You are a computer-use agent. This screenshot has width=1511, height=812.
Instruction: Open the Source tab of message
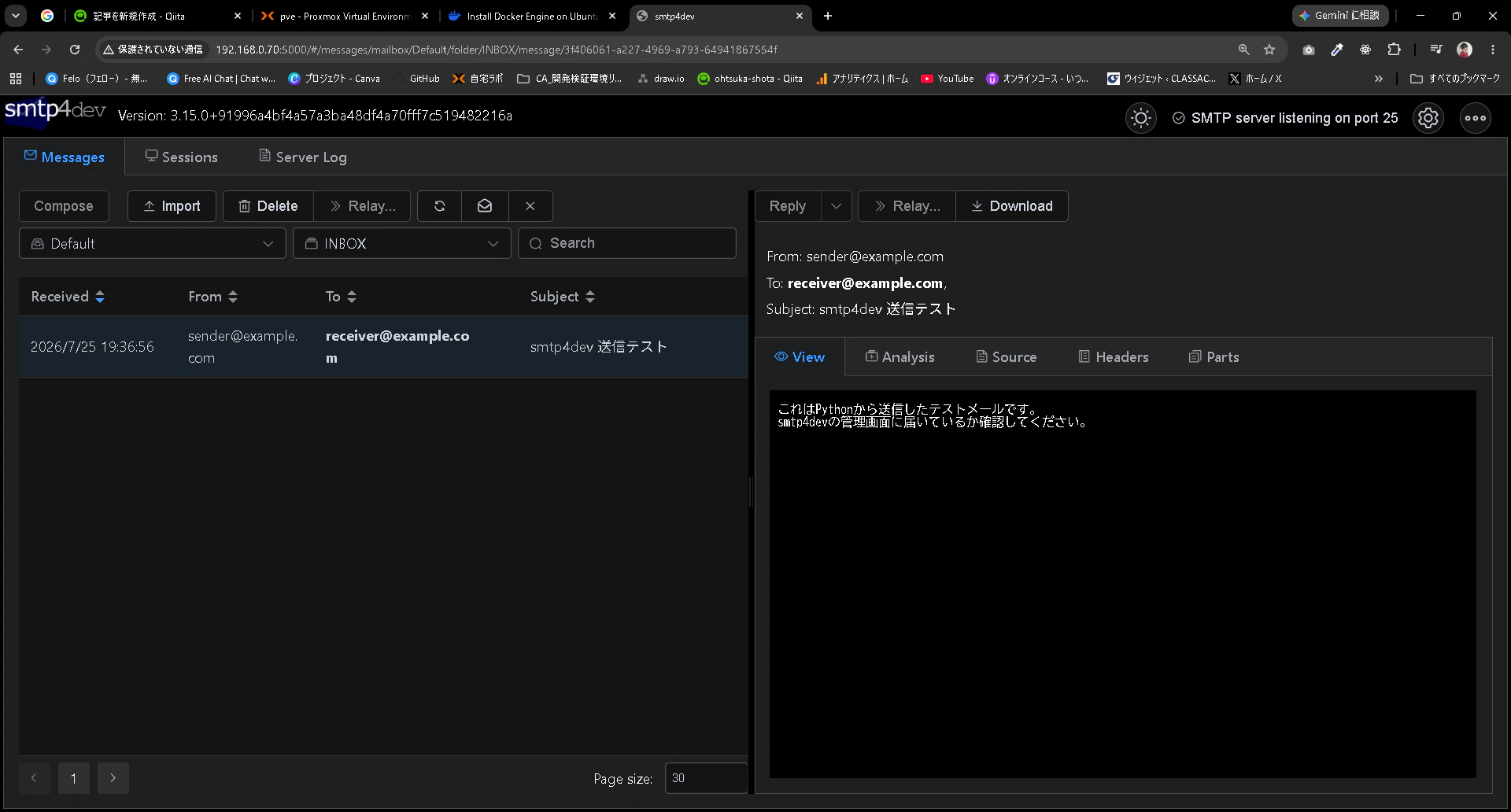tap(1007, 357)
